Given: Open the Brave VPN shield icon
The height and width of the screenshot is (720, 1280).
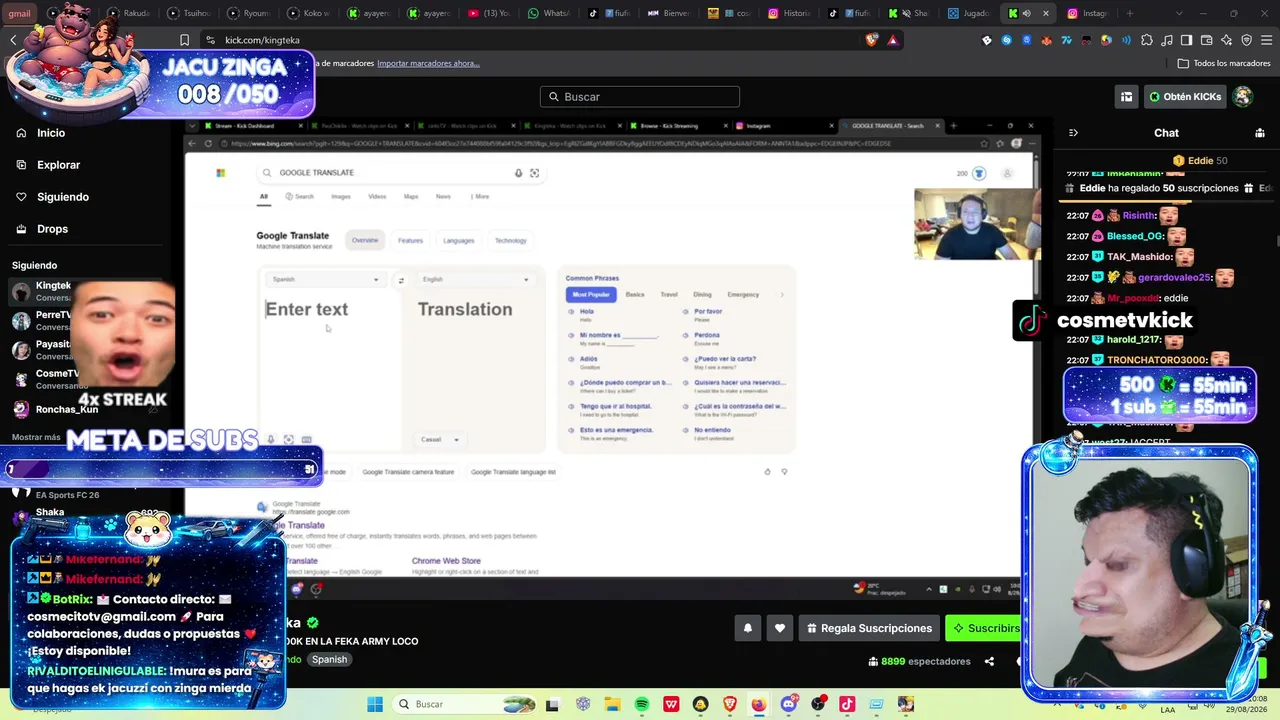Looking at the screenshot, I should (1246, 40).
